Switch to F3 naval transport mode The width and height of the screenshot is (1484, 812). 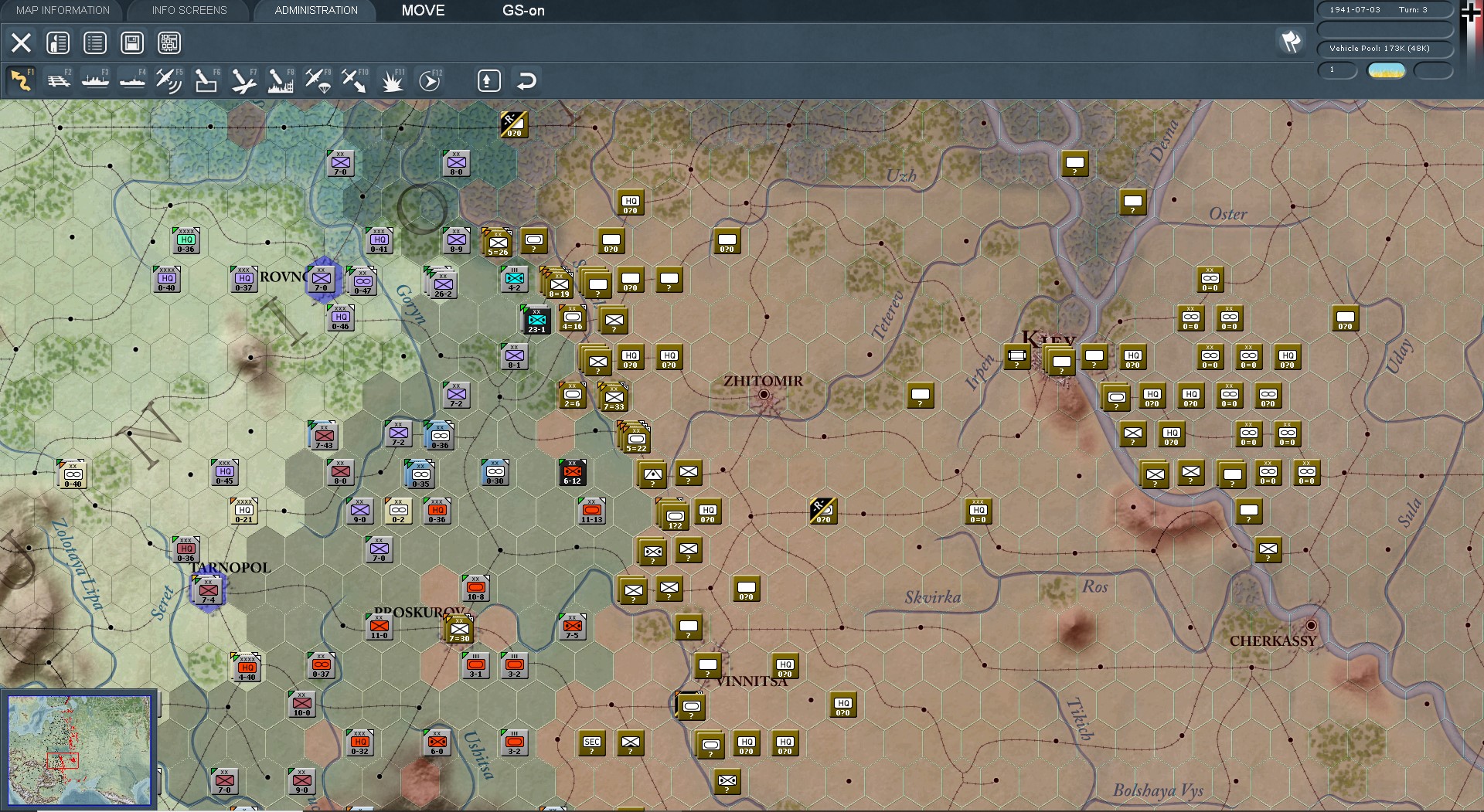point(96,80)
